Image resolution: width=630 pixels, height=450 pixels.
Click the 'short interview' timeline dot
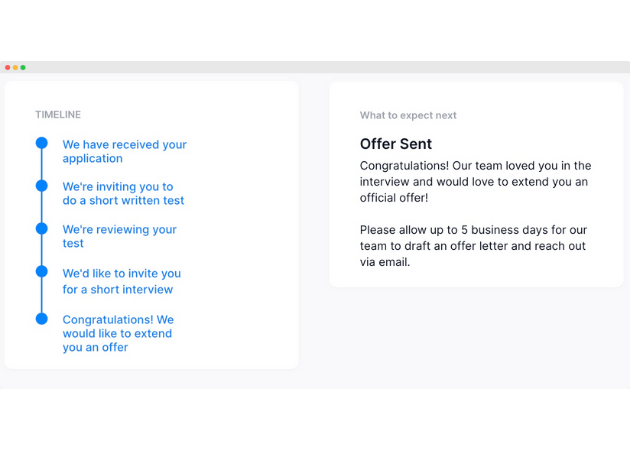coord(41,272)
